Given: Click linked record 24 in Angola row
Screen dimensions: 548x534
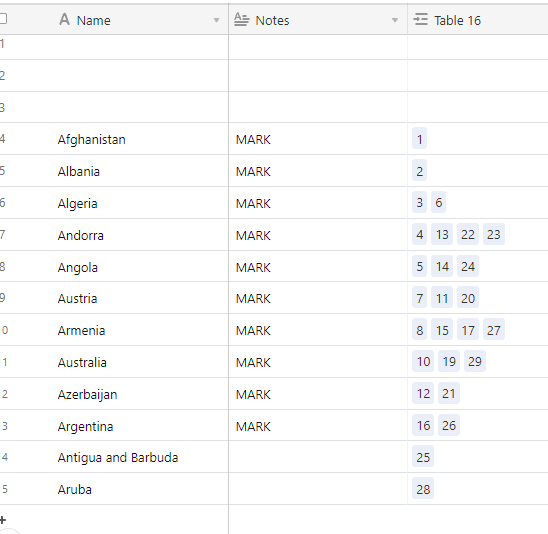Looking at the screenshot, I should click(x=468, y=266).
